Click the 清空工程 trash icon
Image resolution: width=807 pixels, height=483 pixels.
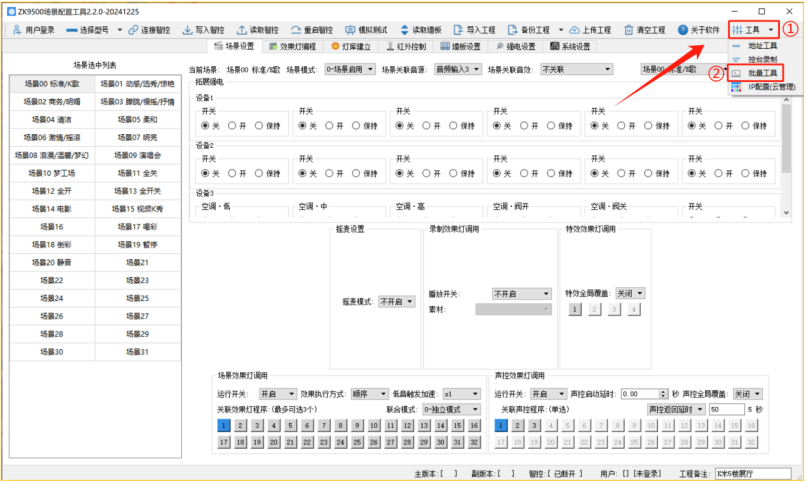pos(628,30)
